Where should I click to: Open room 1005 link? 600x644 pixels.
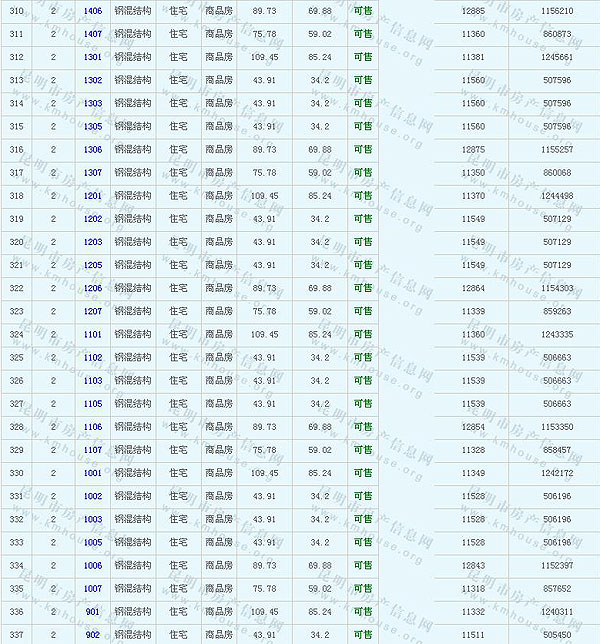coord(93,542)
